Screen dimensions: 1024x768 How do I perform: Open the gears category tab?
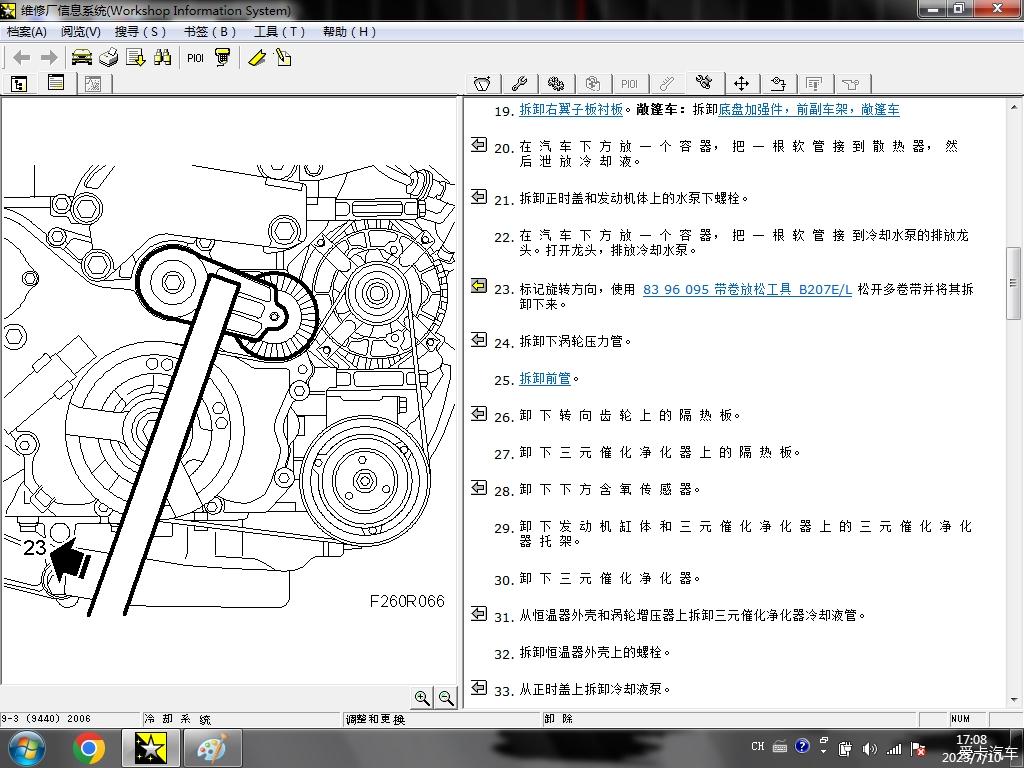[556, 84]
